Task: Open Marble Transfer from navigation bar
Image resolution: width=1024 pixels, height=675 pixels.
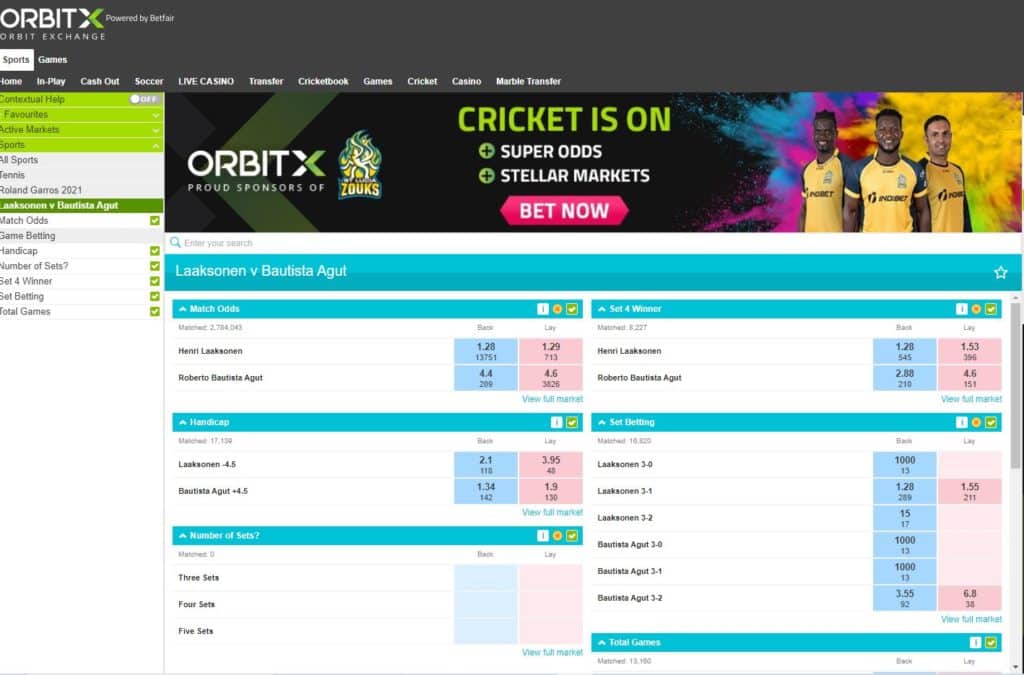Action: point(528,82)
